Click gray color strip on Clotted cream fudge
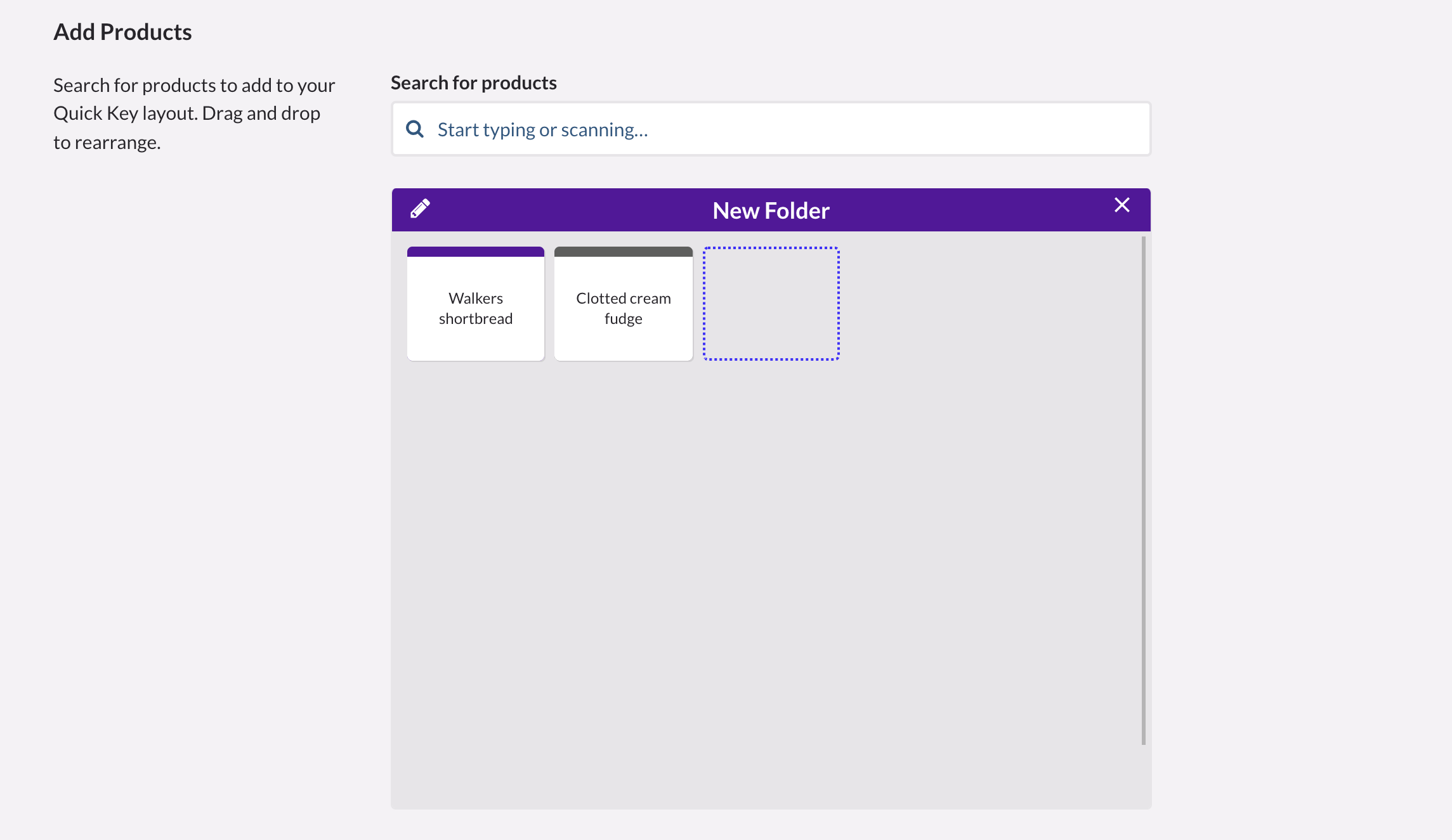This screenshot has width=1452, height=840. click(623, 252)
